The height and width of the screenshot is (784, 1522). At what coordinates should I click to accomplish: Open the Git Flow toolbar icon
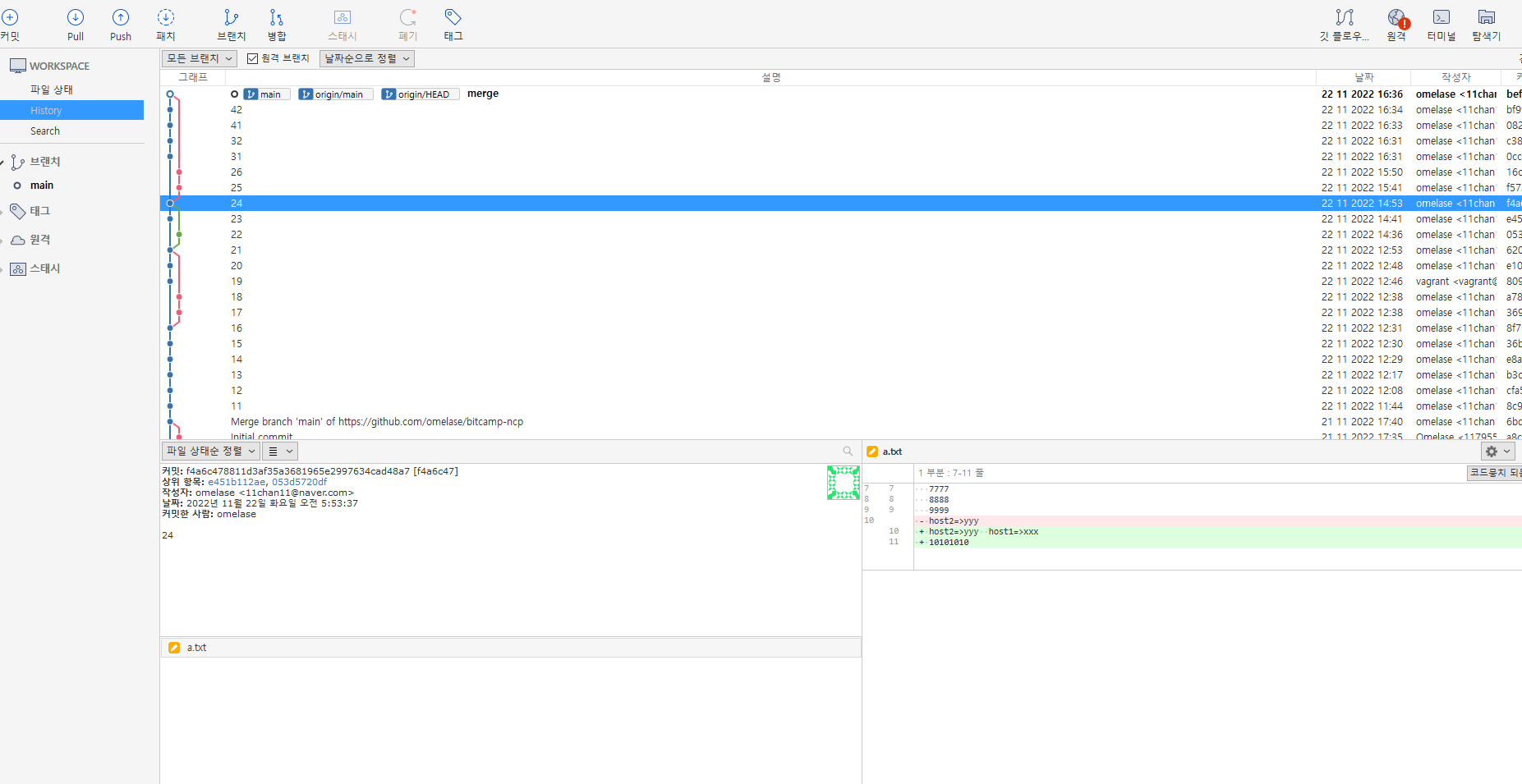pyautogui.click(x=1345, y=24)
